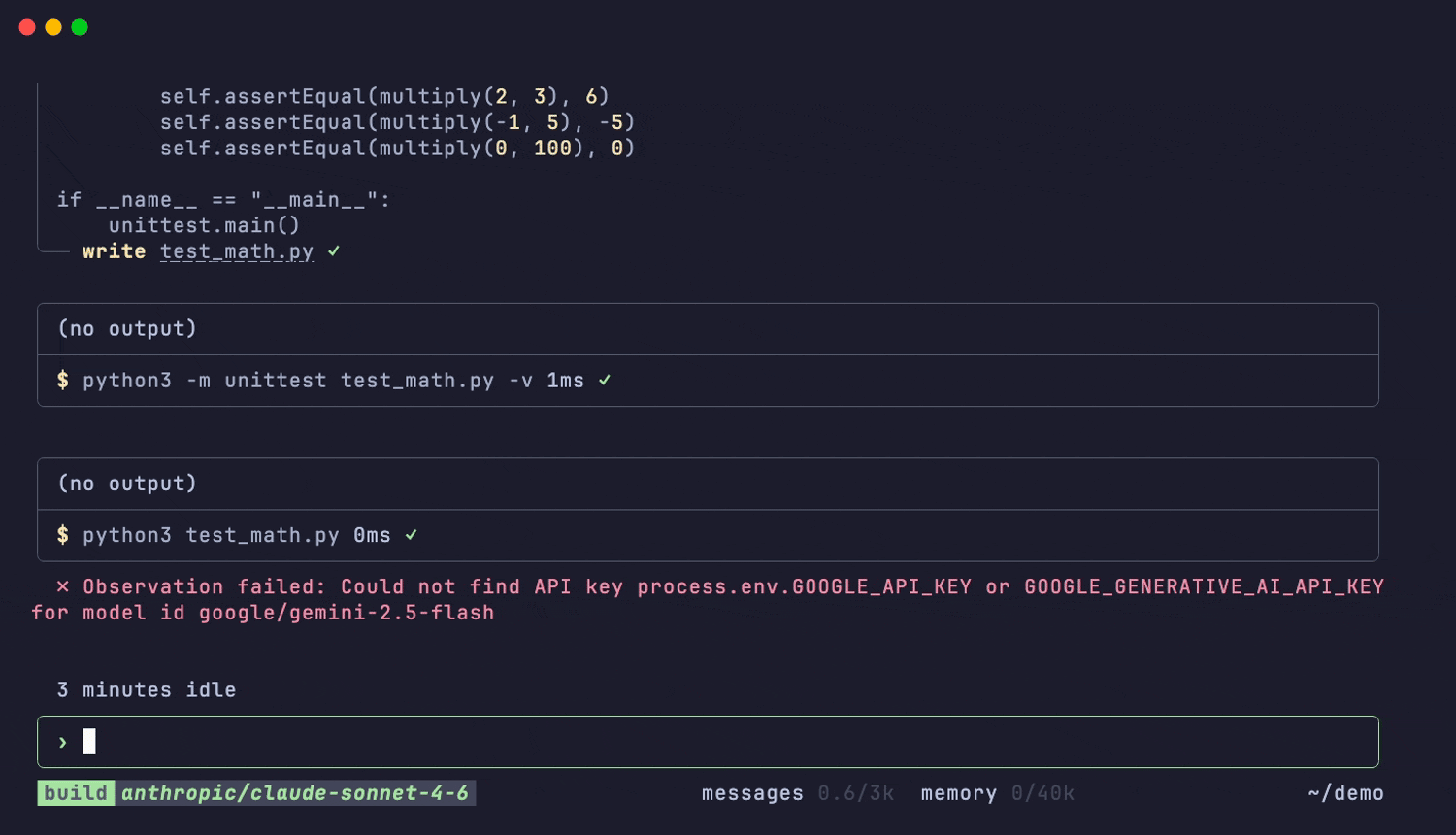The height and width of the screenshot is (835, 1456).
Task: Click the test_math.py file link after write
Action: [x=237, y=251]
